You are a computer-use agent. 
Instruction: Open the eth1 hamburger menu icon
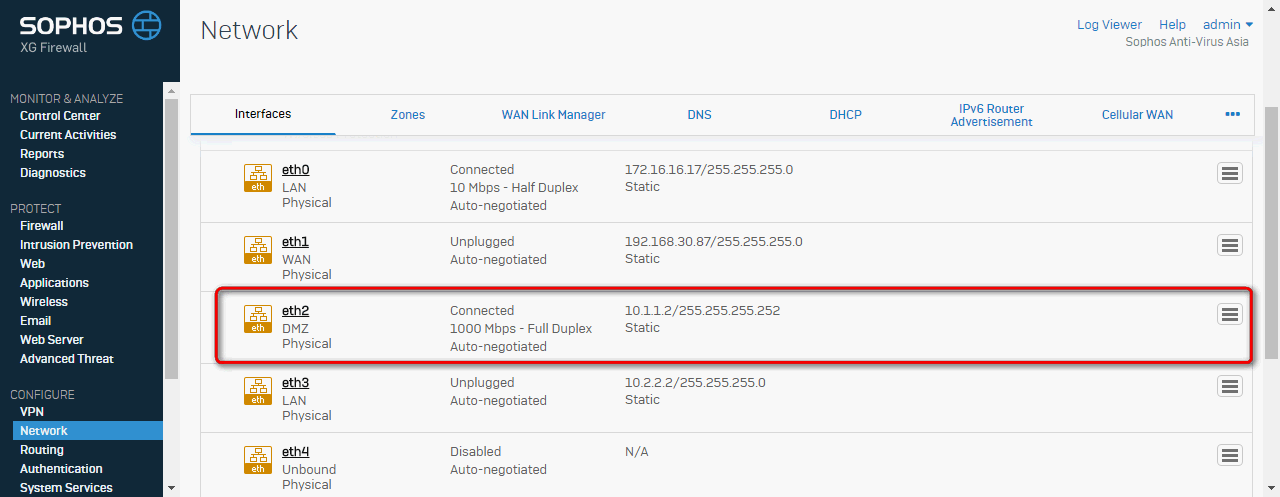click(1230, 245)
